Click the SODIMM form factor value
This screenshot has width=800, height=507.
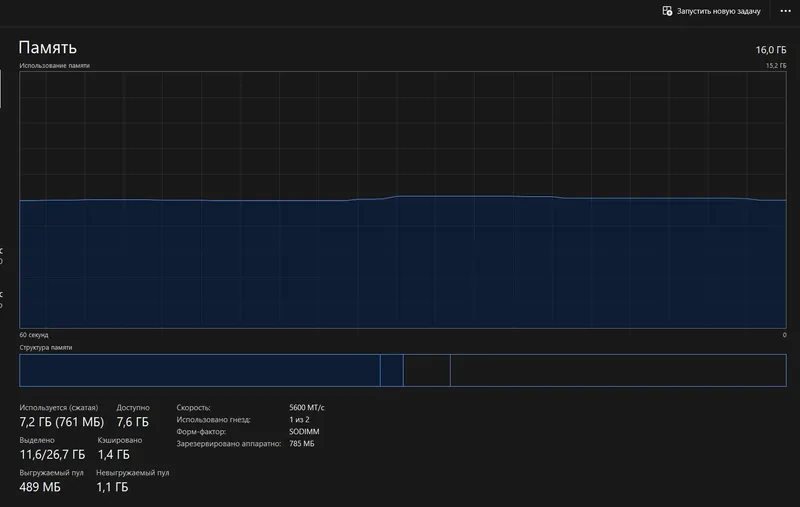[x=304, y=432]
